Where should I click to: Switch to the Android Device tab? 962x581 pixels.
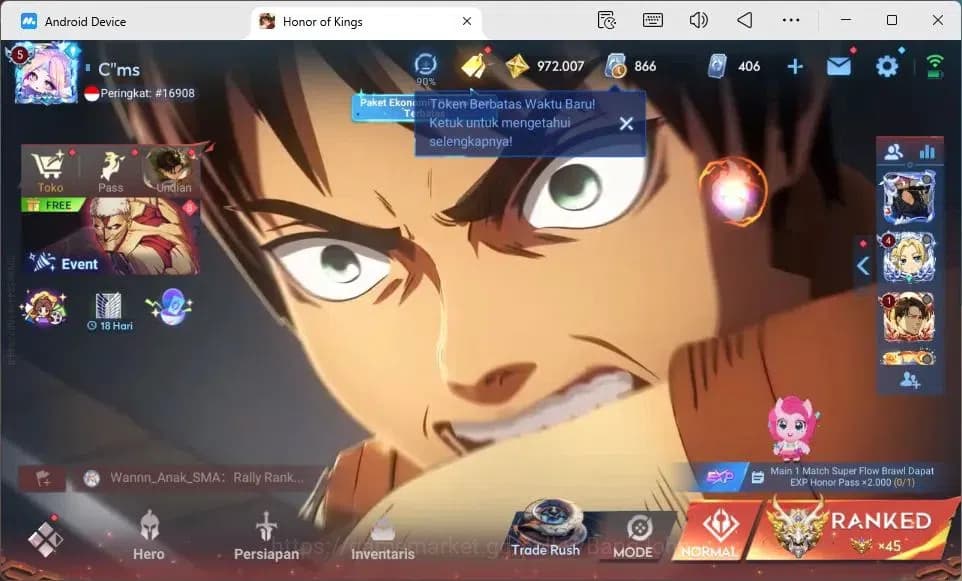click(x=74, y=21)
